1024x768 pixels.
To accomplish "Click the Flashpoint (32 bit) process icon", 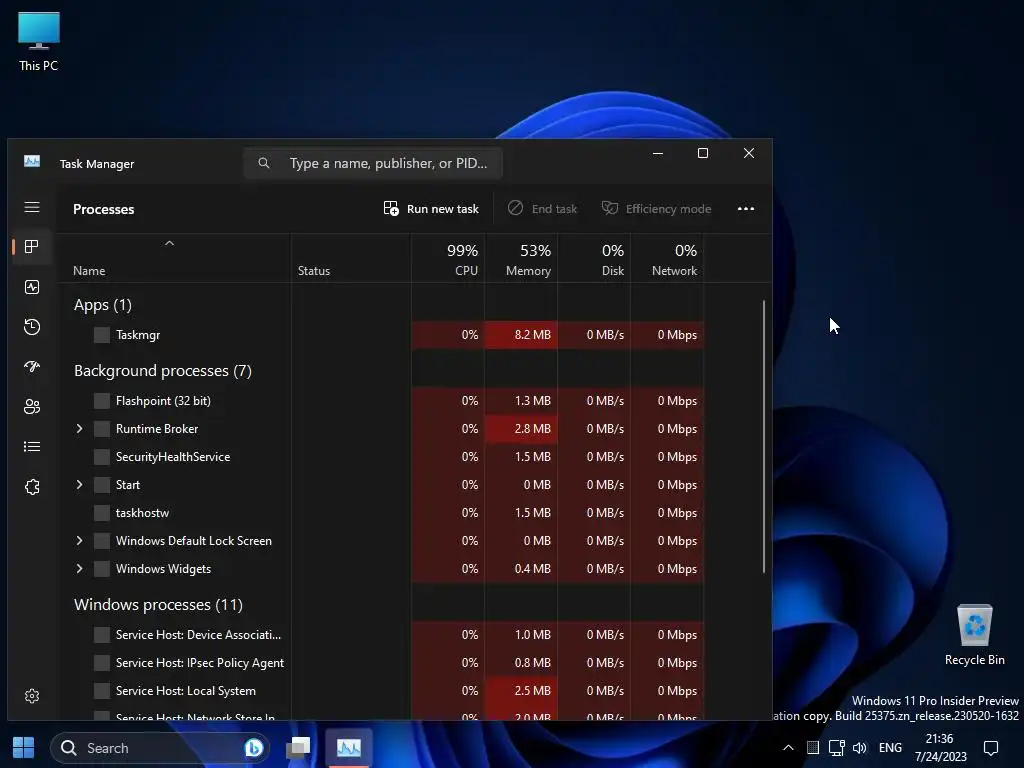I will pyautogui.click(x=102, y=401).
